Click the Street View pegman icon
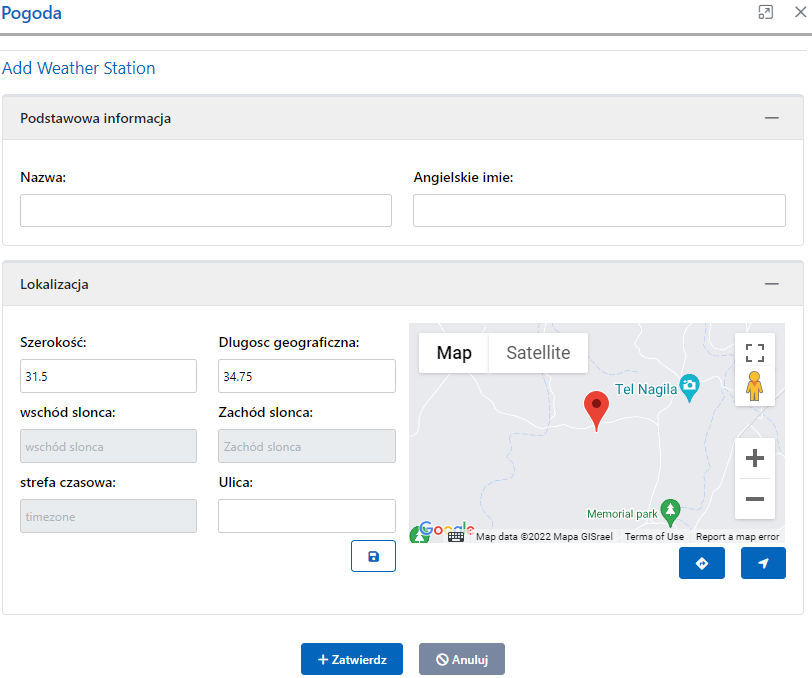Screen dimensions: 812x678 click(x=755, y=386)
